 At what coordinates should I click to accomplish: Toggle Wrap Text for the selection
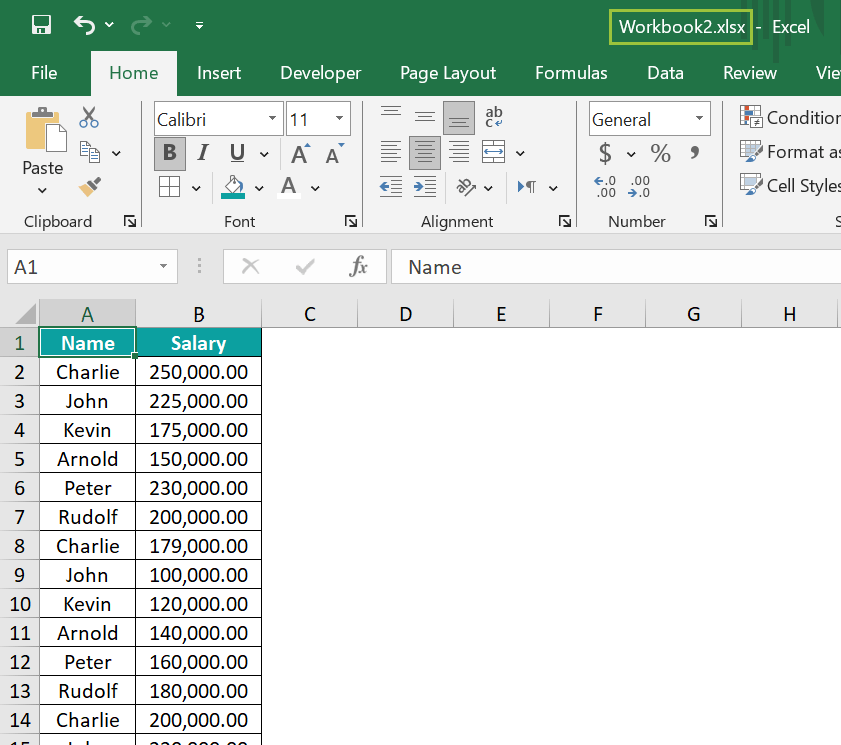pyautogui.click(x=493, y=117)
